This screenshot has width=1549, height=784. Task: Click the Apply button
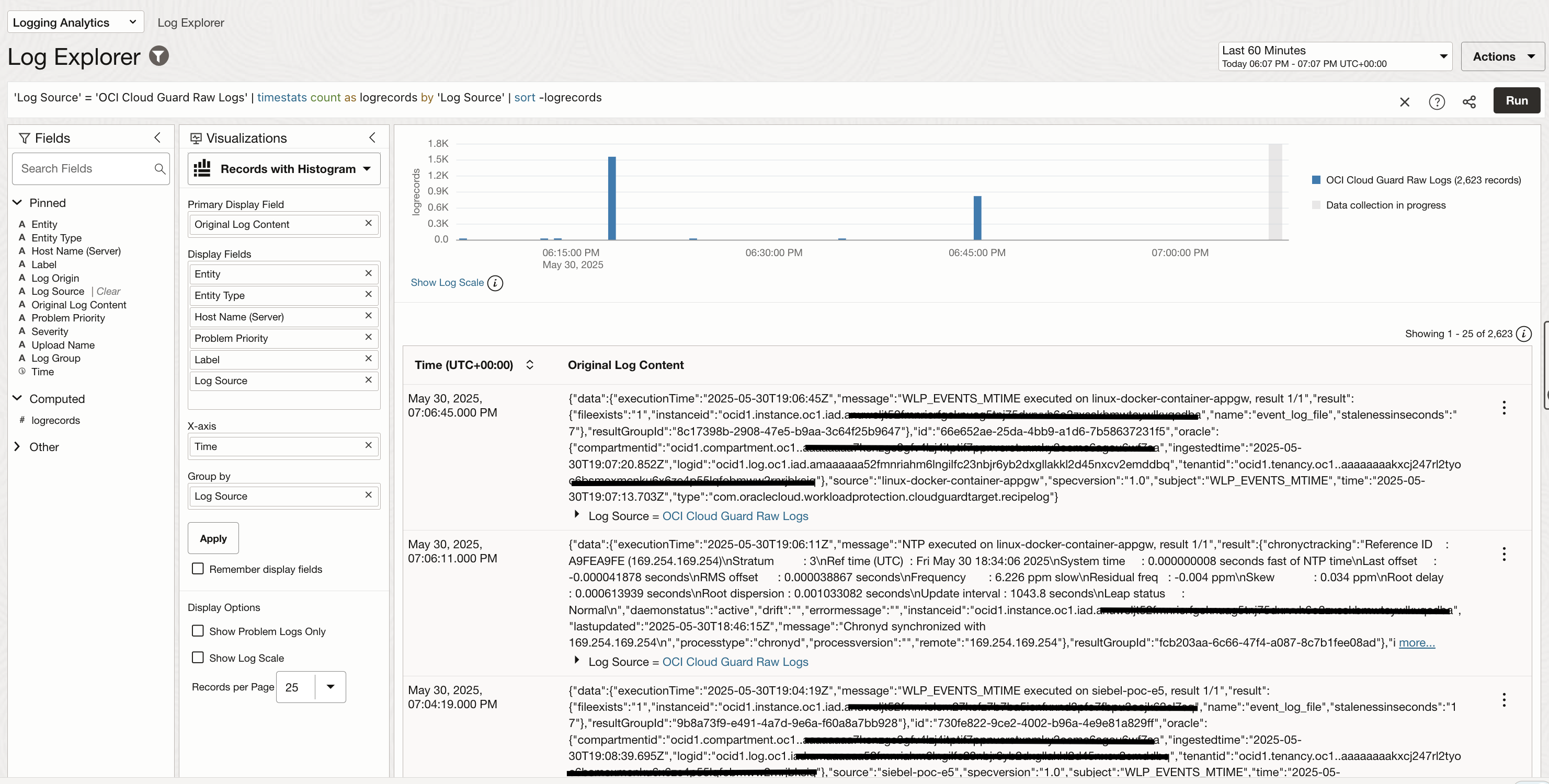(x=213, y=538)
